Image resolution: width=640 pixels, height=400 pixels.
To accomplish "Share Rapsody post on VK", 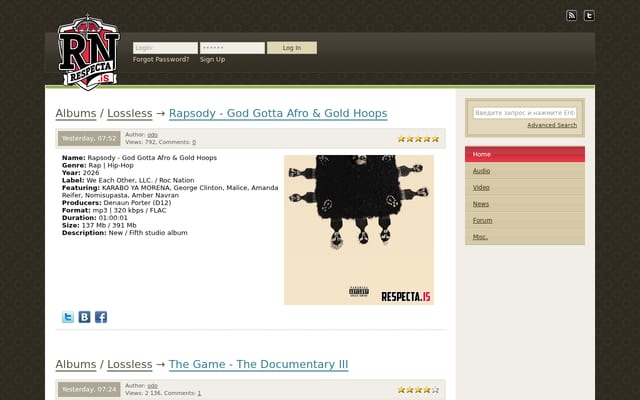I will [x=84, y=317].
